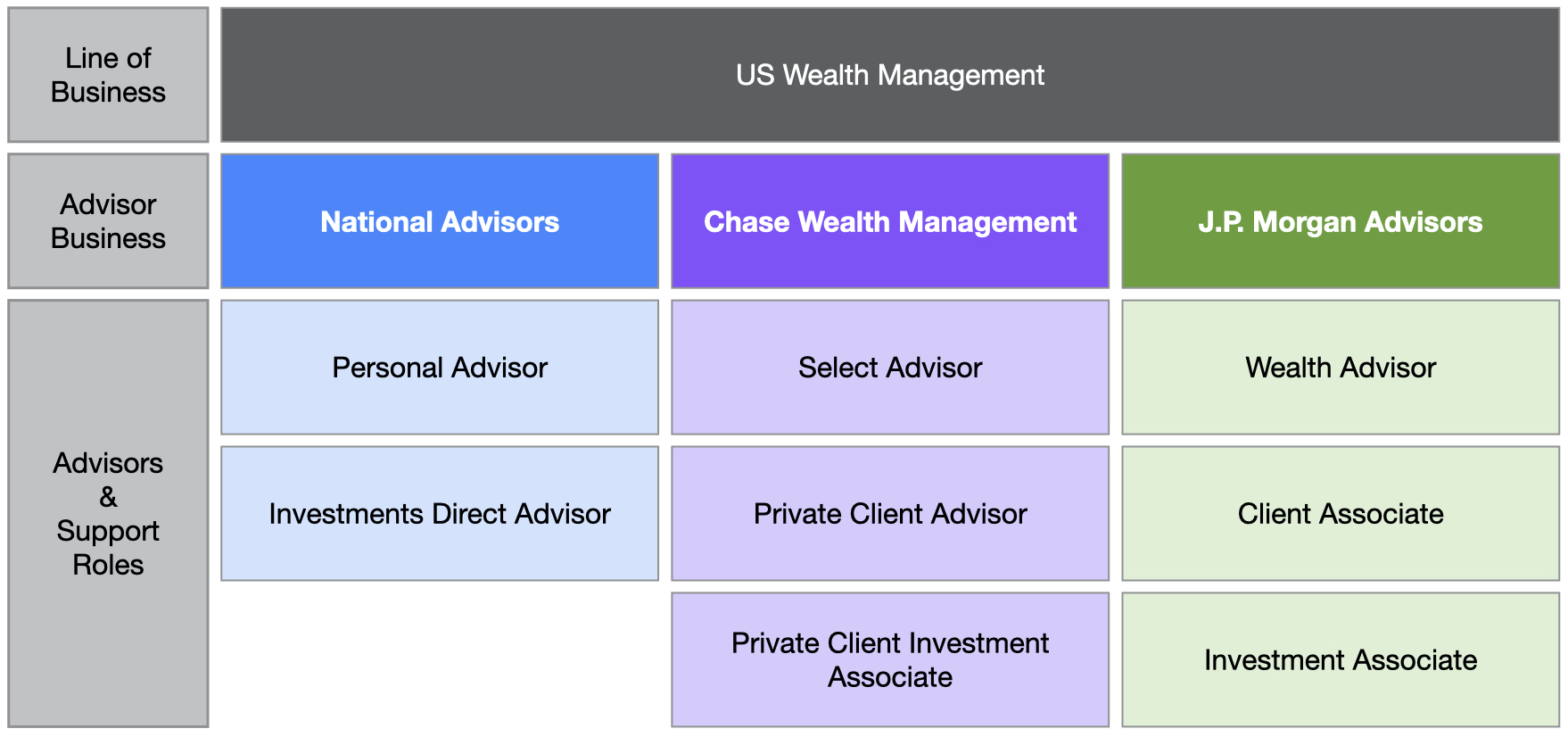
Task: Choose the Select Advisor role box
Action: 890,368
